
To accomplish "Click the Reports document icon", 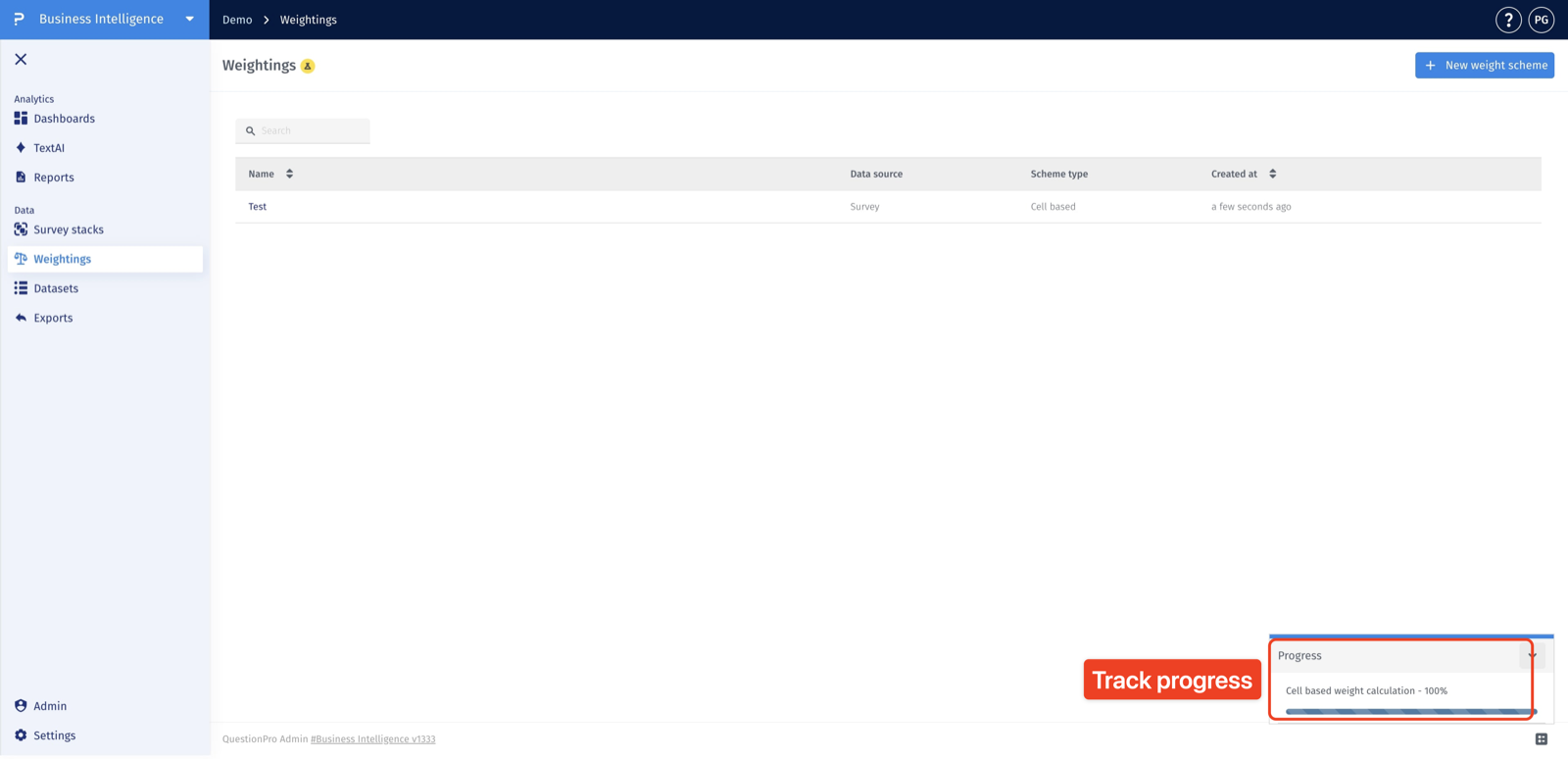I will click(21, 177).
